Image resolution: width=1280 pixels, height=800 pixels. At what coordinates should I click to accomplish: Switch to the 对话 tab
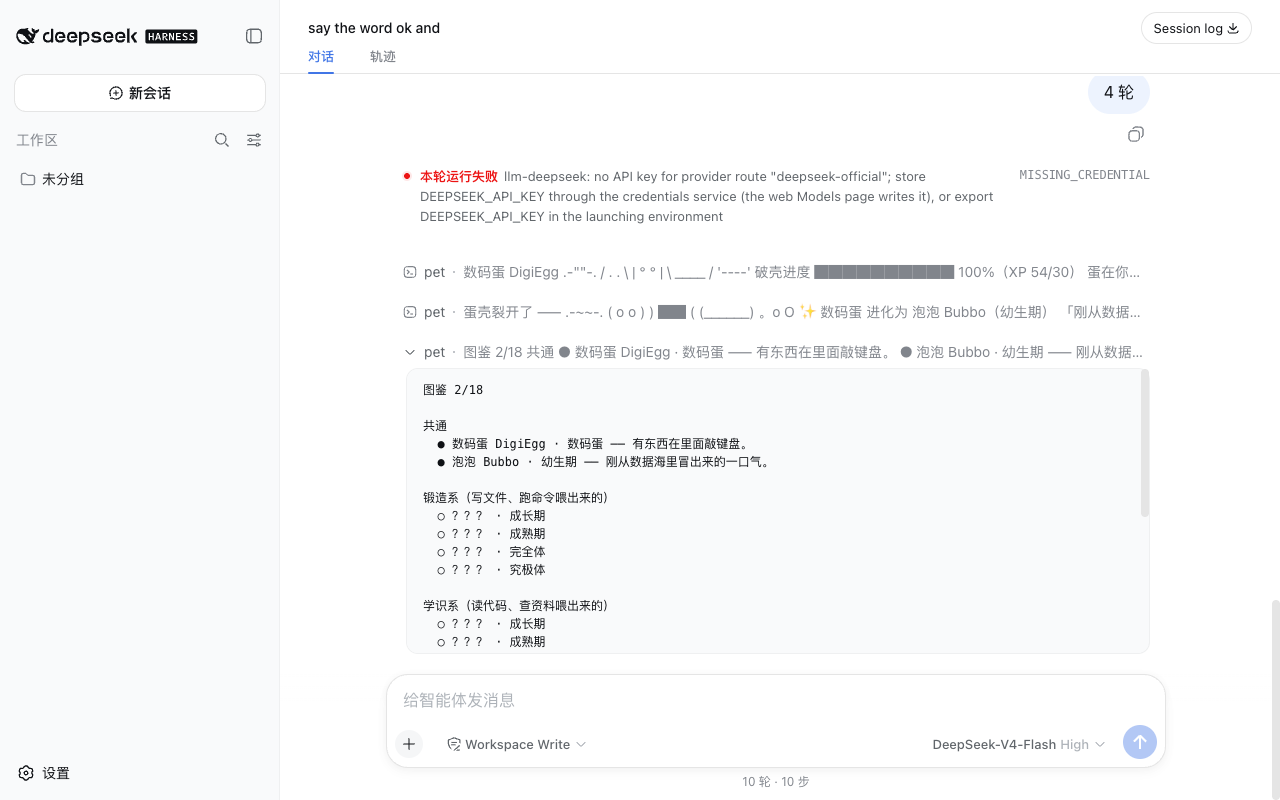321,56
